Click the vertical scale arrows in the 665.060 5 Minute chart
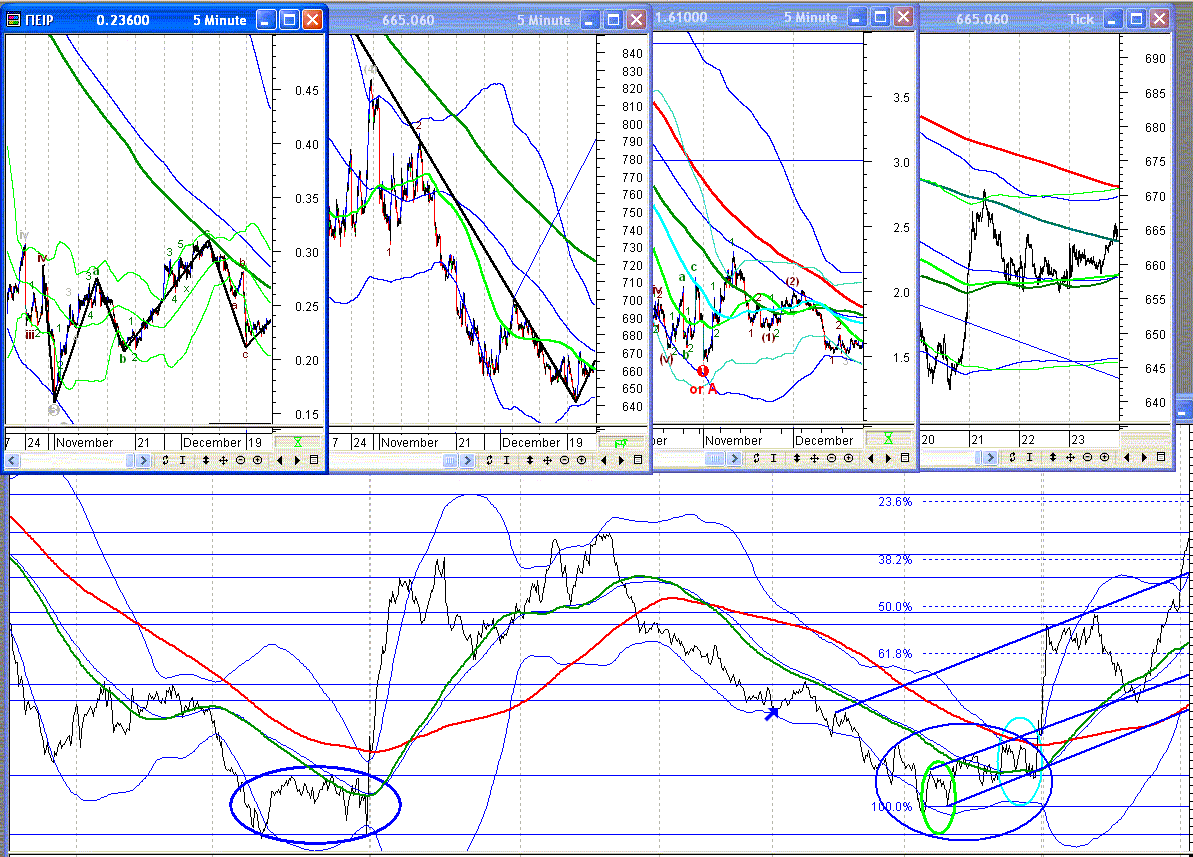The width and height of the screenshot is (1193, 857). point(530,460)
